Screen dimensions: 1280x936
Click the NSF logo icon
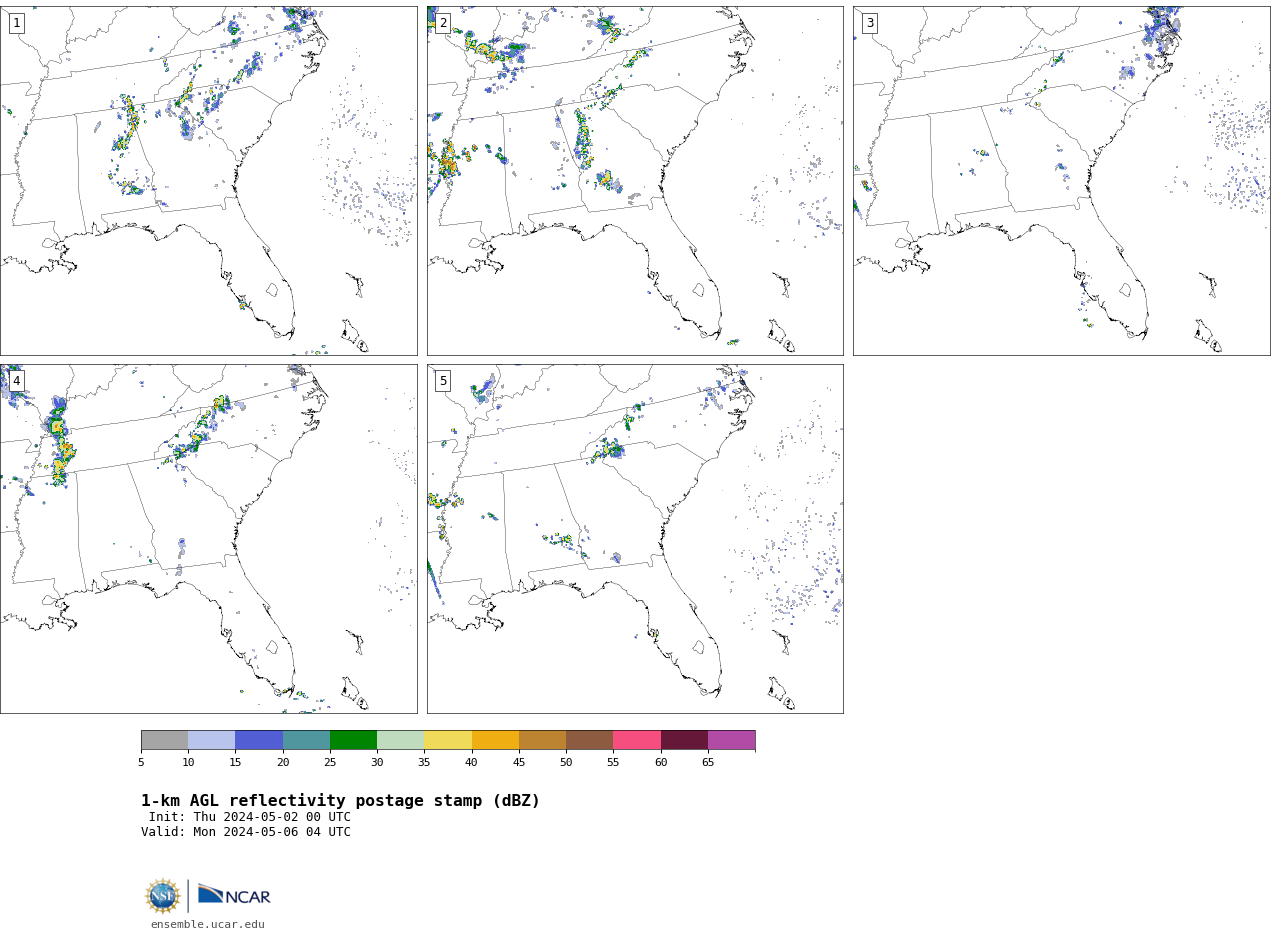[x=163, y=896]
